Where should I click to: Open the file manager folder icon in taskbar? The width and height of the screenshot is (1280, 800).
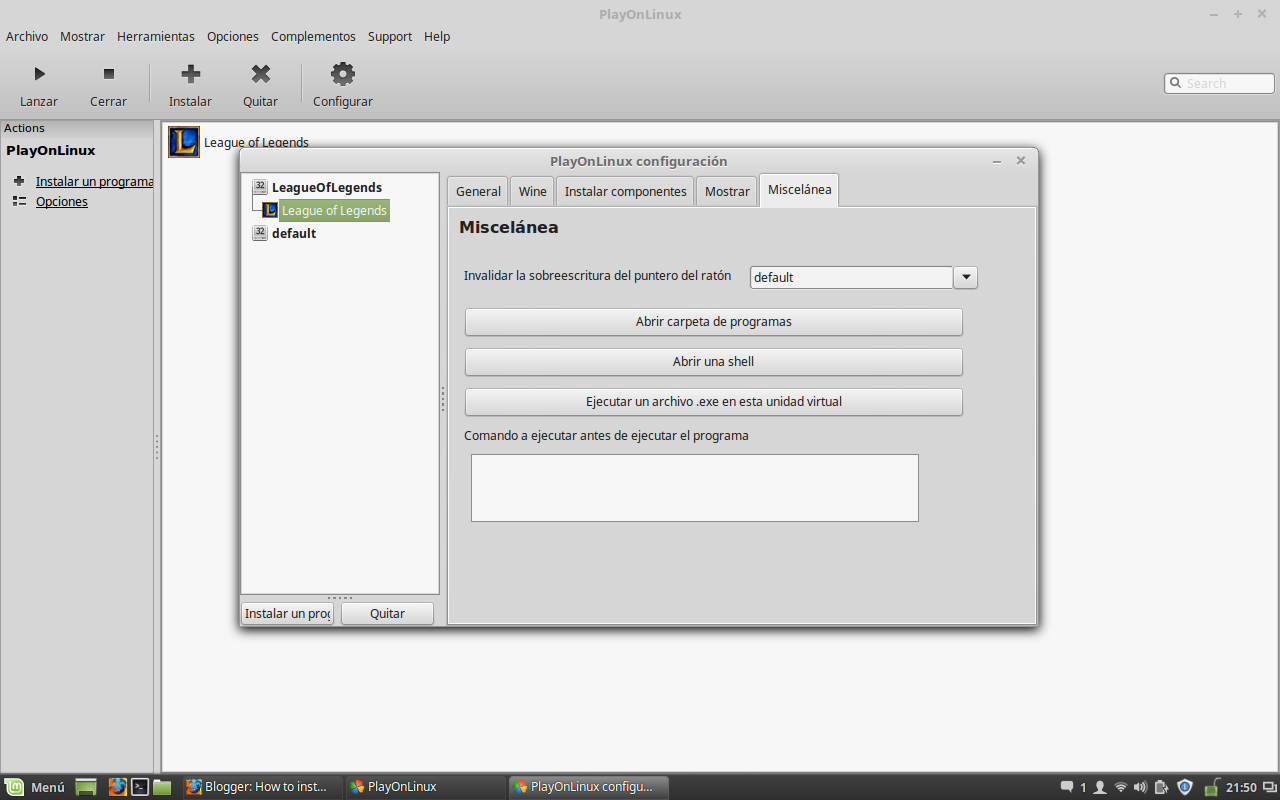click(x=162, y=787)
